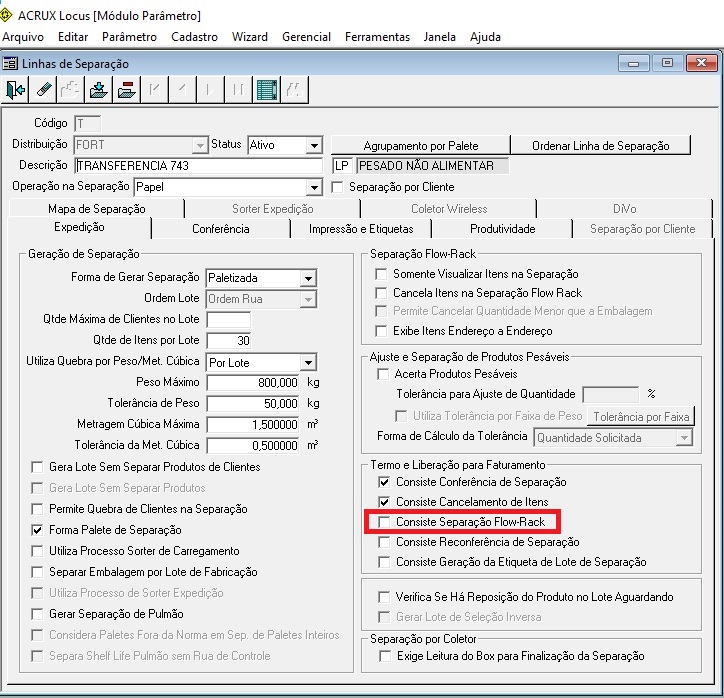The height and width of the screenshot is (698, 724).
Task: Open the Gerencial menu
Action: coord(307,37)
